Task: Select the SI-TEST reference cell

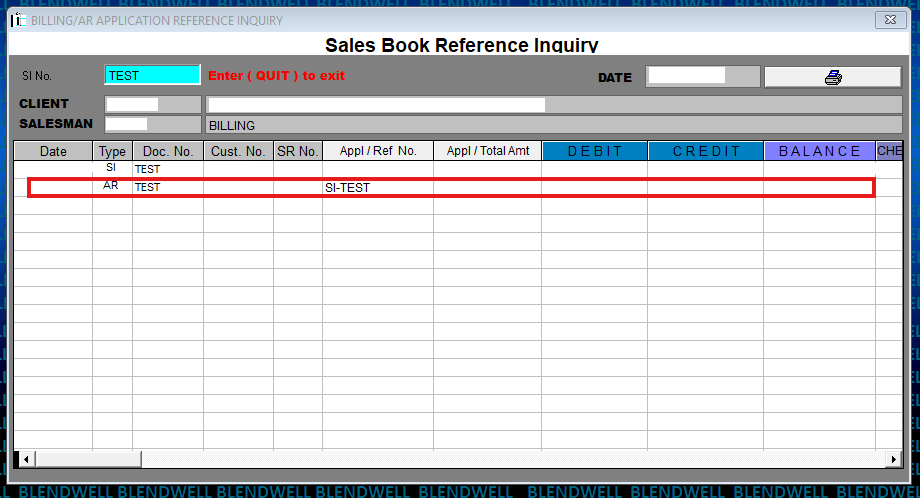Action: pos(378,188)
